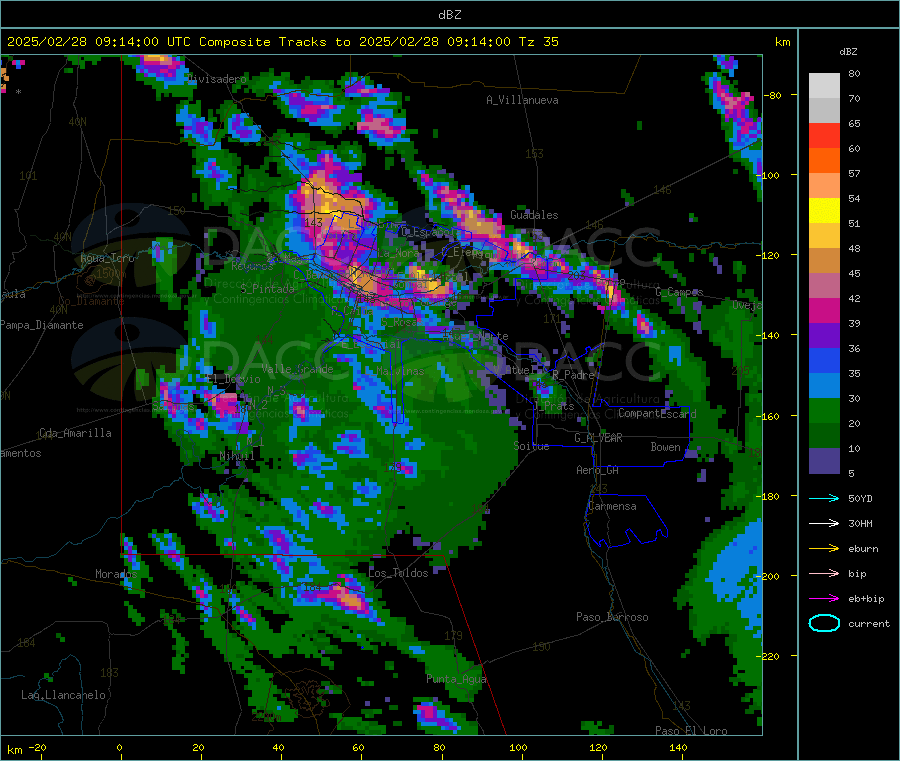900x761 pixels.
Task: Click the Guadales map label
Action: click(x=534, y=215)
